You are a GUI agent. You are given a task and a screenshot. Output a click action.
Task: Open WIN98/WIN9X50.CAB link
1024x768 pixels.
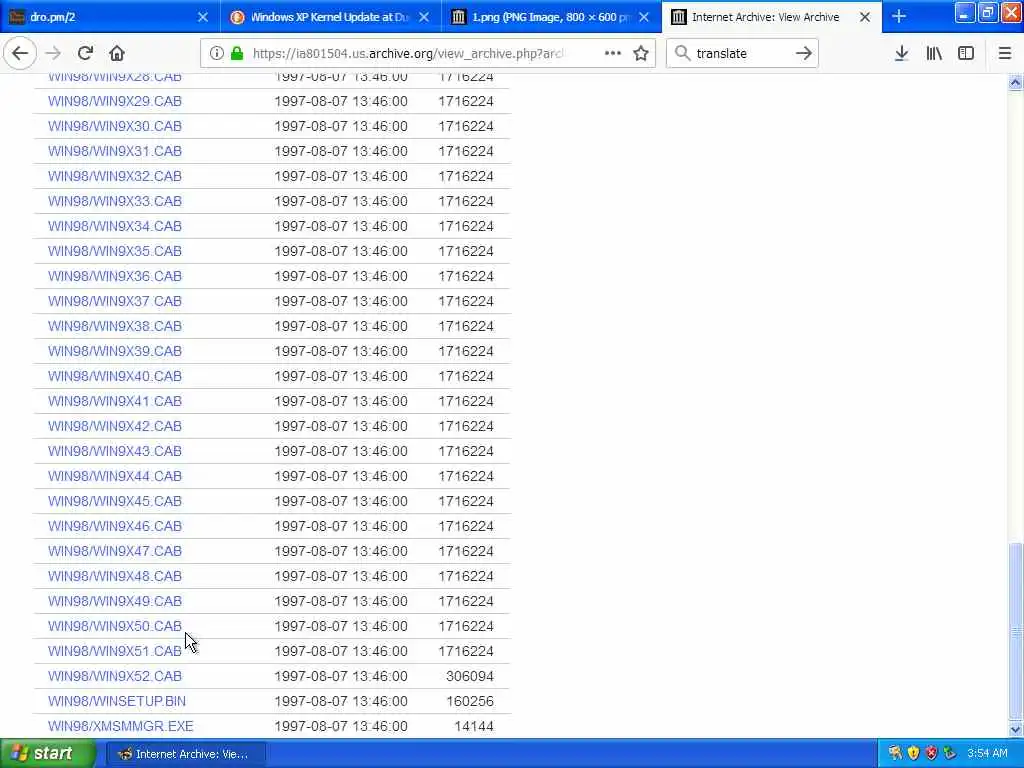pyautogui.click(x=114, y=626)
